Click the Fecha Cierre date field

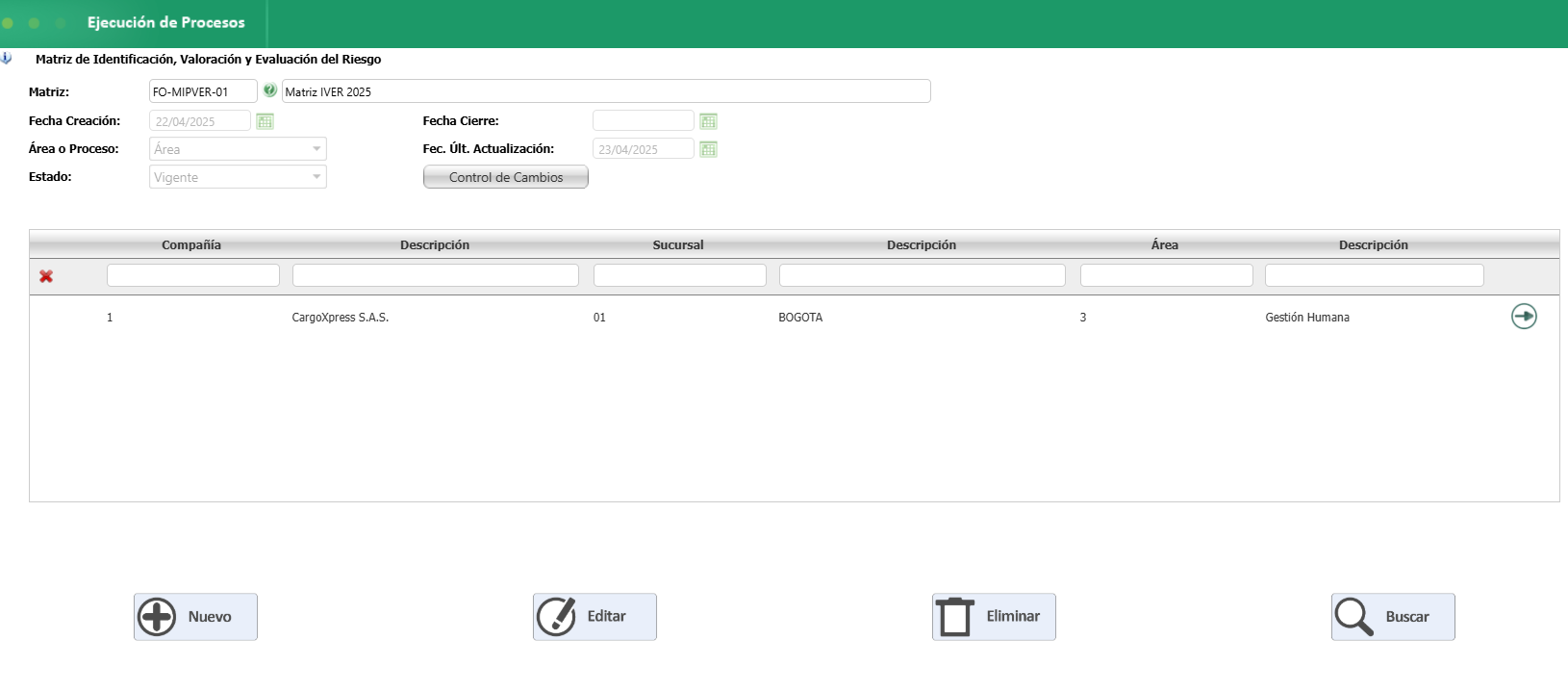point(644,121)
